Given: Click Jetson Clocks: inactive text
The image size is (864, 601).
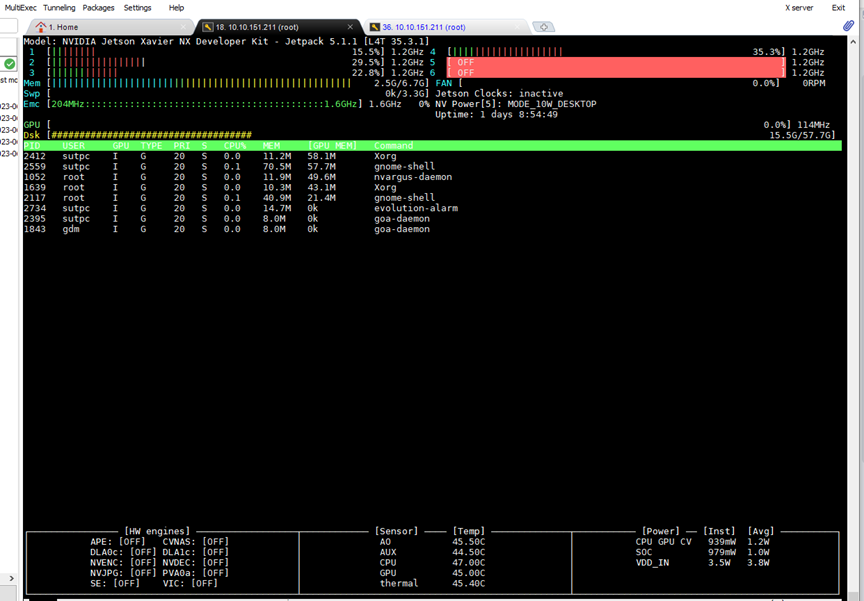Looking at the screenshot, I should coord(499,94).
